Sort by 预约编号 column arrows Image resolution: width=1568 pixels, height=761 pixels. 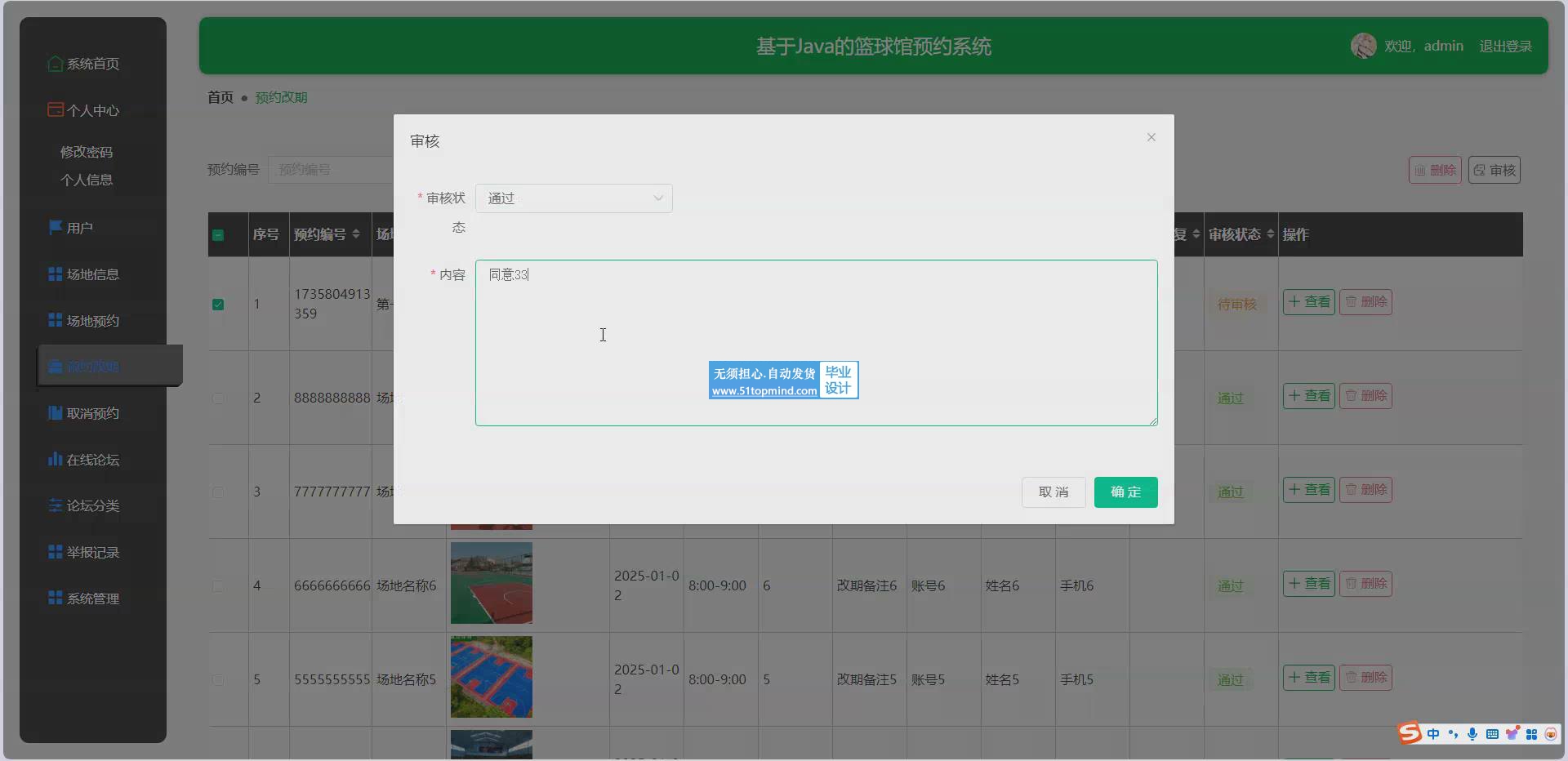coord(356,234)
